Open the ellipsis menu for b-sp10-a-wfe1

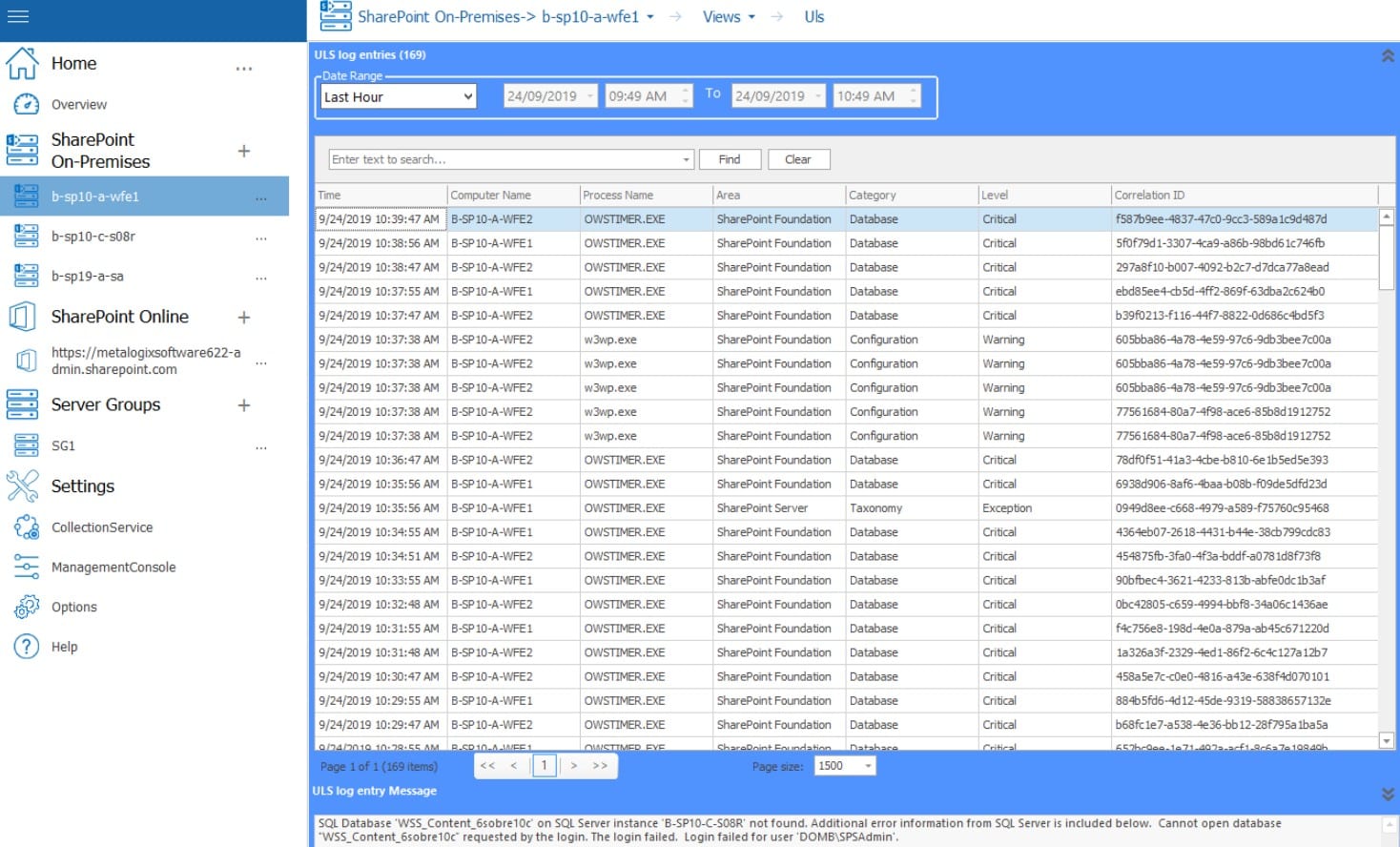(x=260, y=196)
